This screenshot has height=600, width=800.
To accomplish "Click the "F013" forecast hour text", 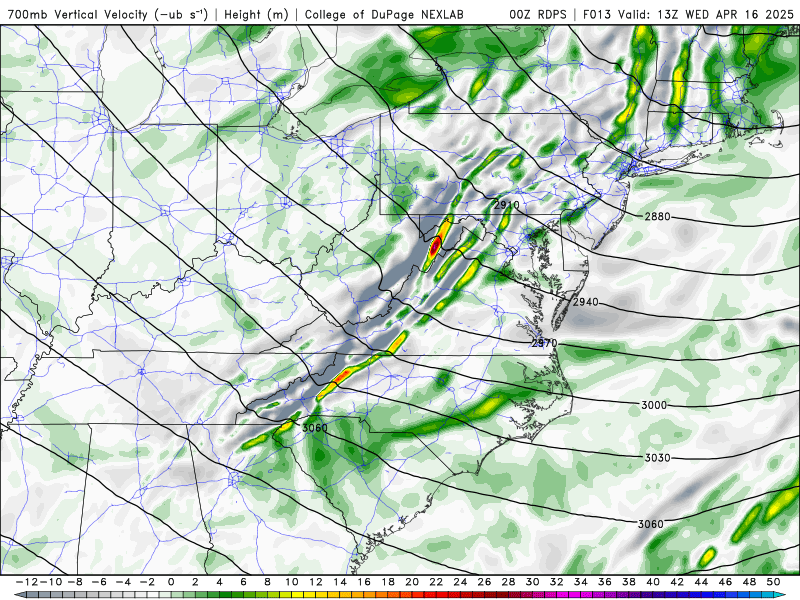I will click(597, 15).
